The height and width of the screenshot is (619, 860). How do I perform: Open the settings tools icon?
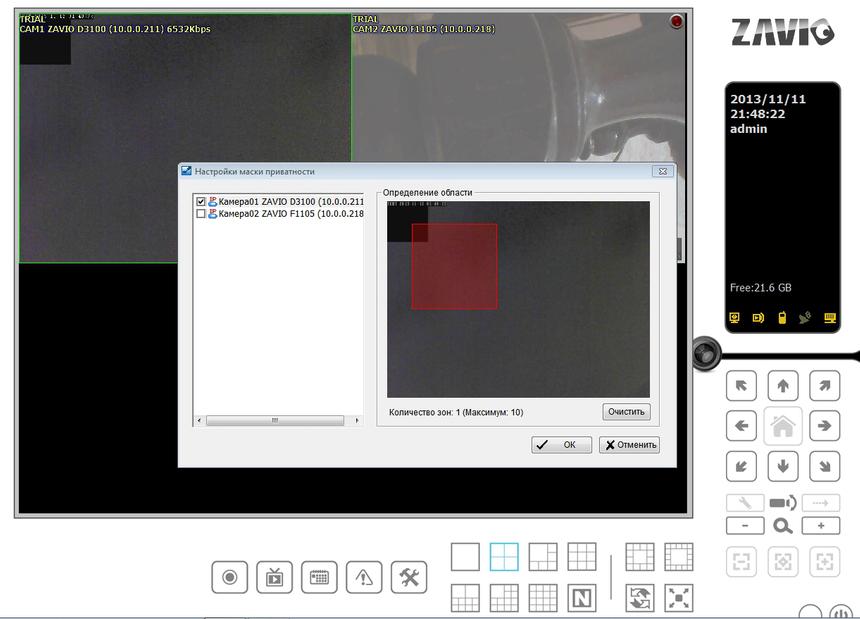(x=409, y=577)
